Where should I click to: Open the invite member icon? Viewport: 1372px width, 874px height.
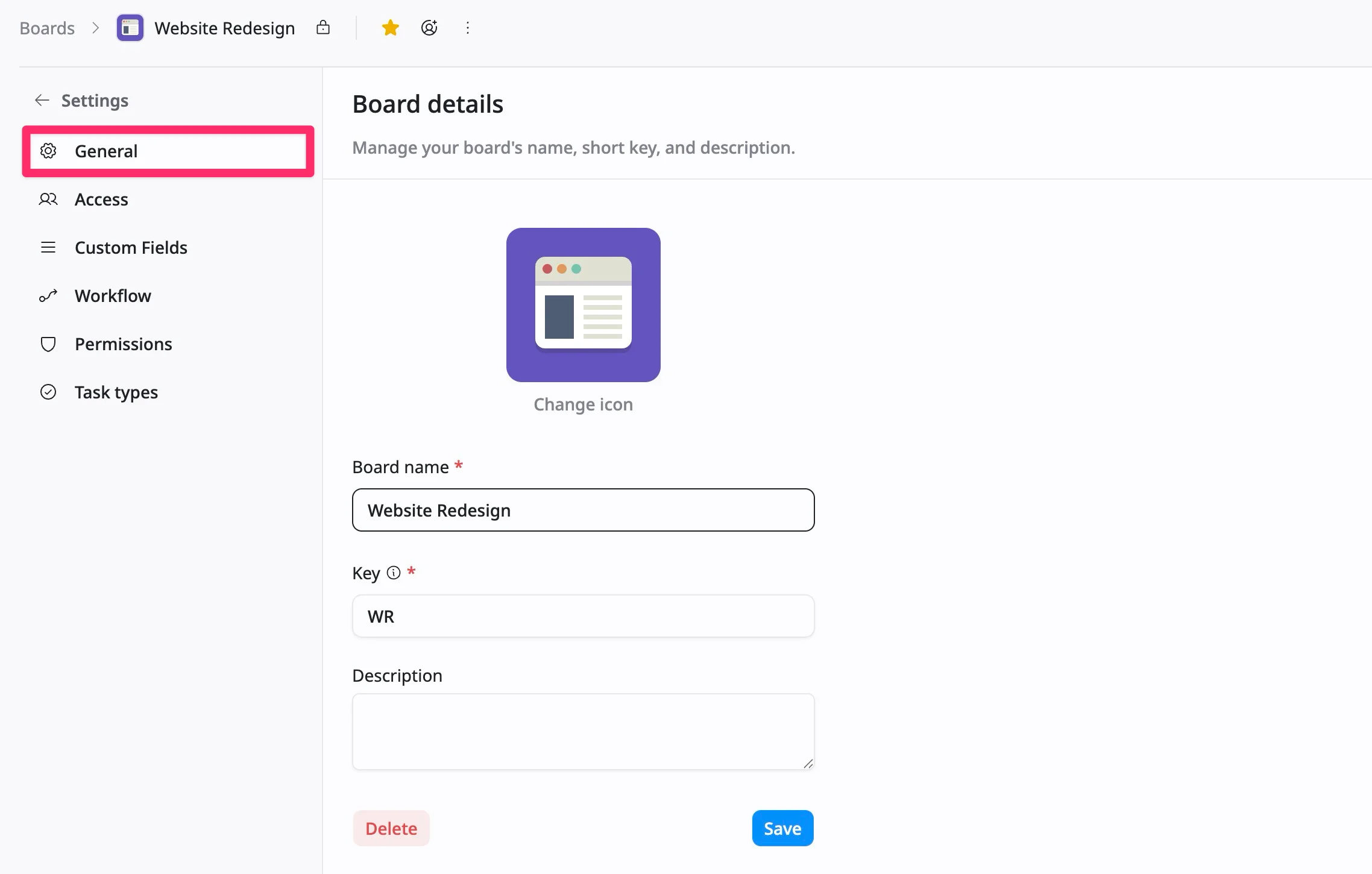tap(429, 28)
